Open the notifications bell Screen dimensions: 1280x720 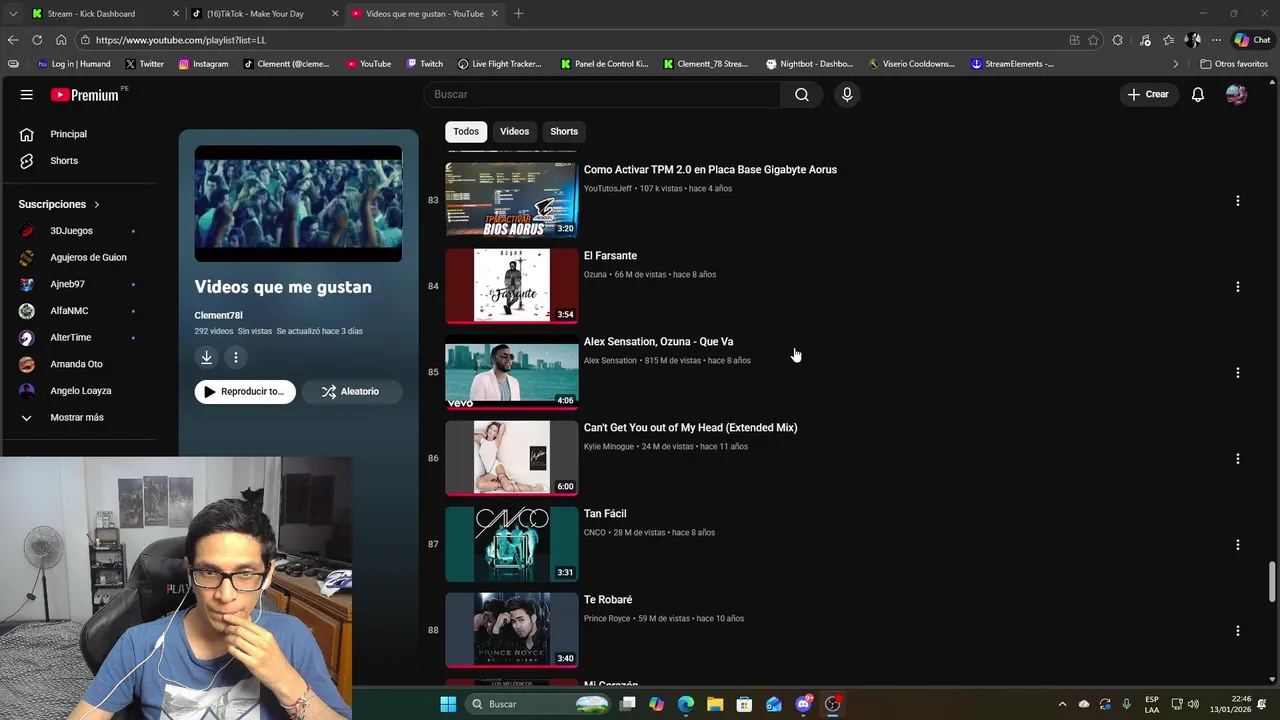[x=1198, y=94]
